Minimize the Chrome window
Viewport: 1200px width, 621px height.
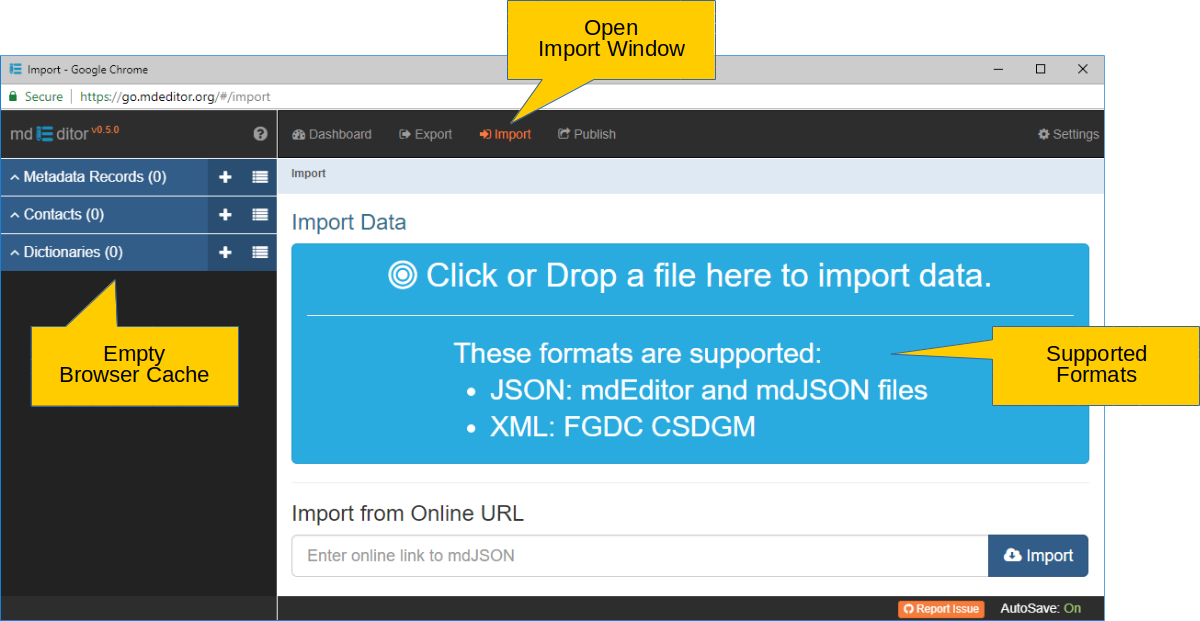coord(998,69)
